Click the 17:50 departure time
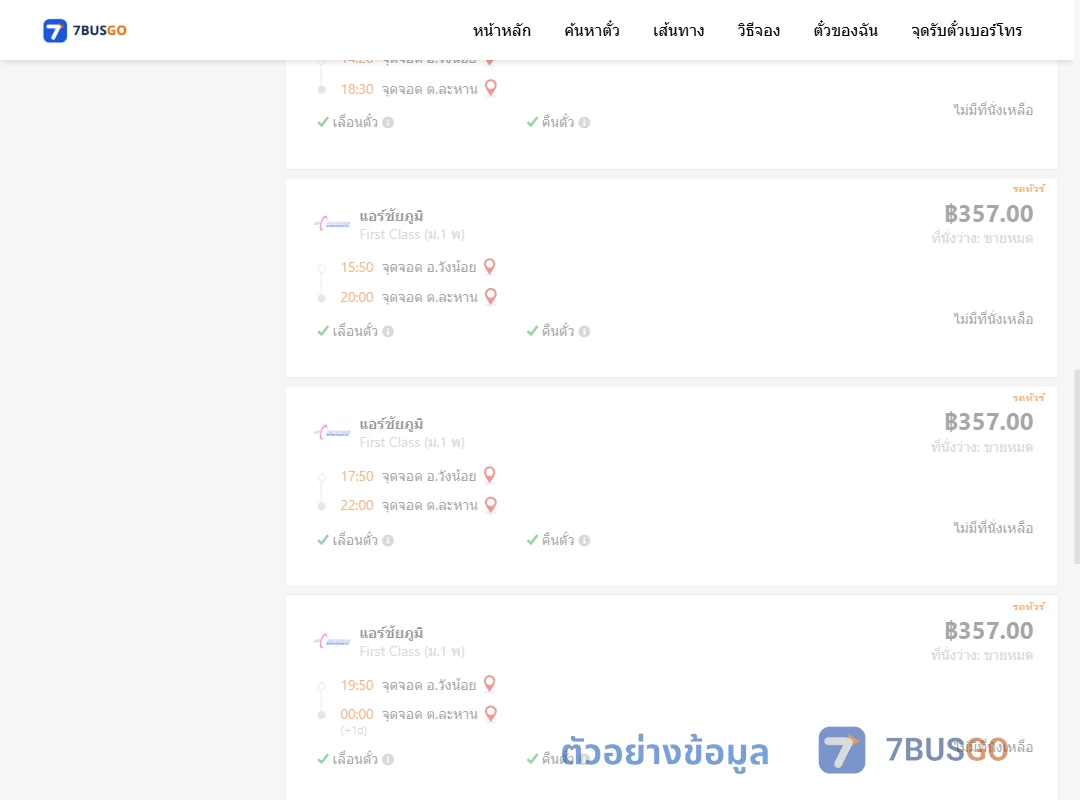Screen dimensions: 1080x800 [x=357, y=476]
